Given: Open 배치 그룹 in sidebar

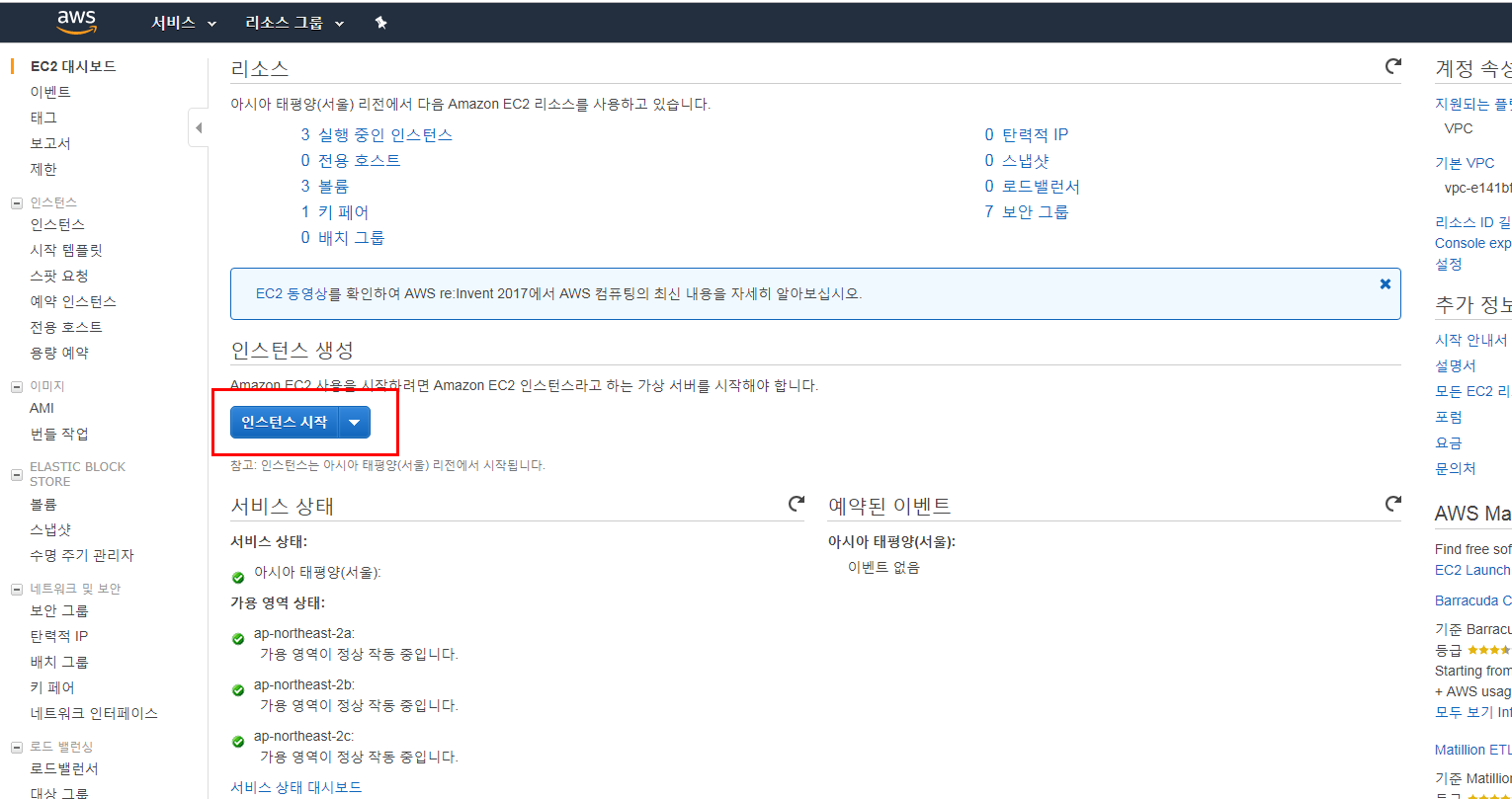Looking at the screenshot, I should coord(59,662).
